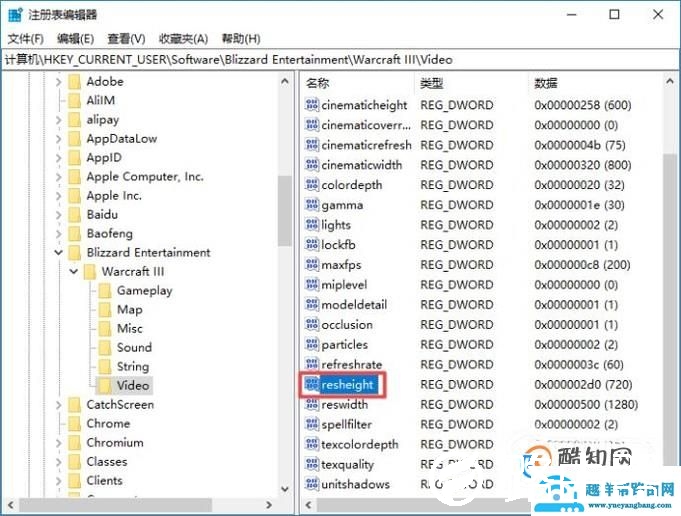Expand the Adobe registry key
The height and width of the screenshot is (516, 681).
(x=59, y=82)
